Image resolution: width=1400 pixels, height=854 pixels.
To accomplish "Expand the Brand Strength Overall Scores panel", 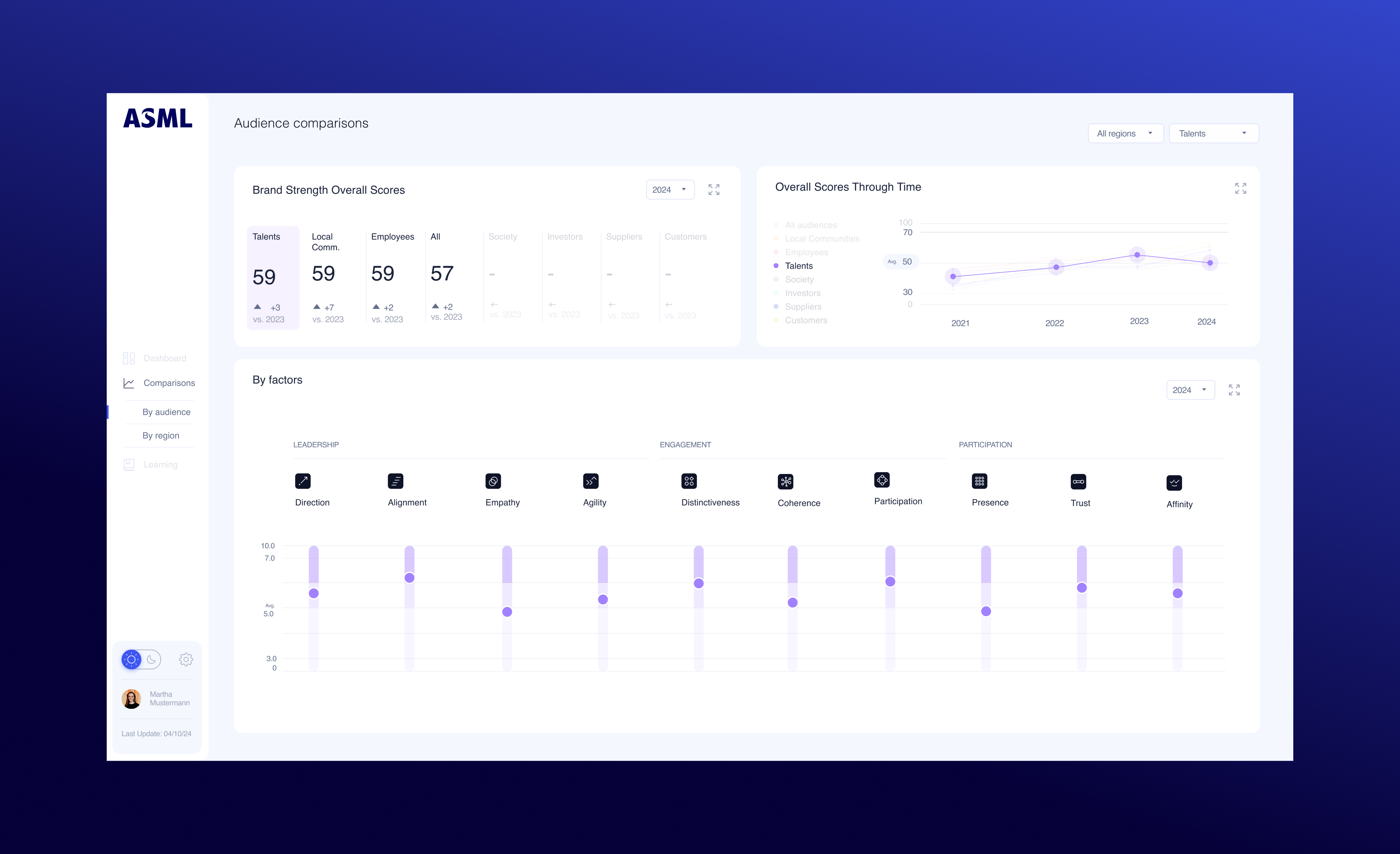I will point(714,189).
